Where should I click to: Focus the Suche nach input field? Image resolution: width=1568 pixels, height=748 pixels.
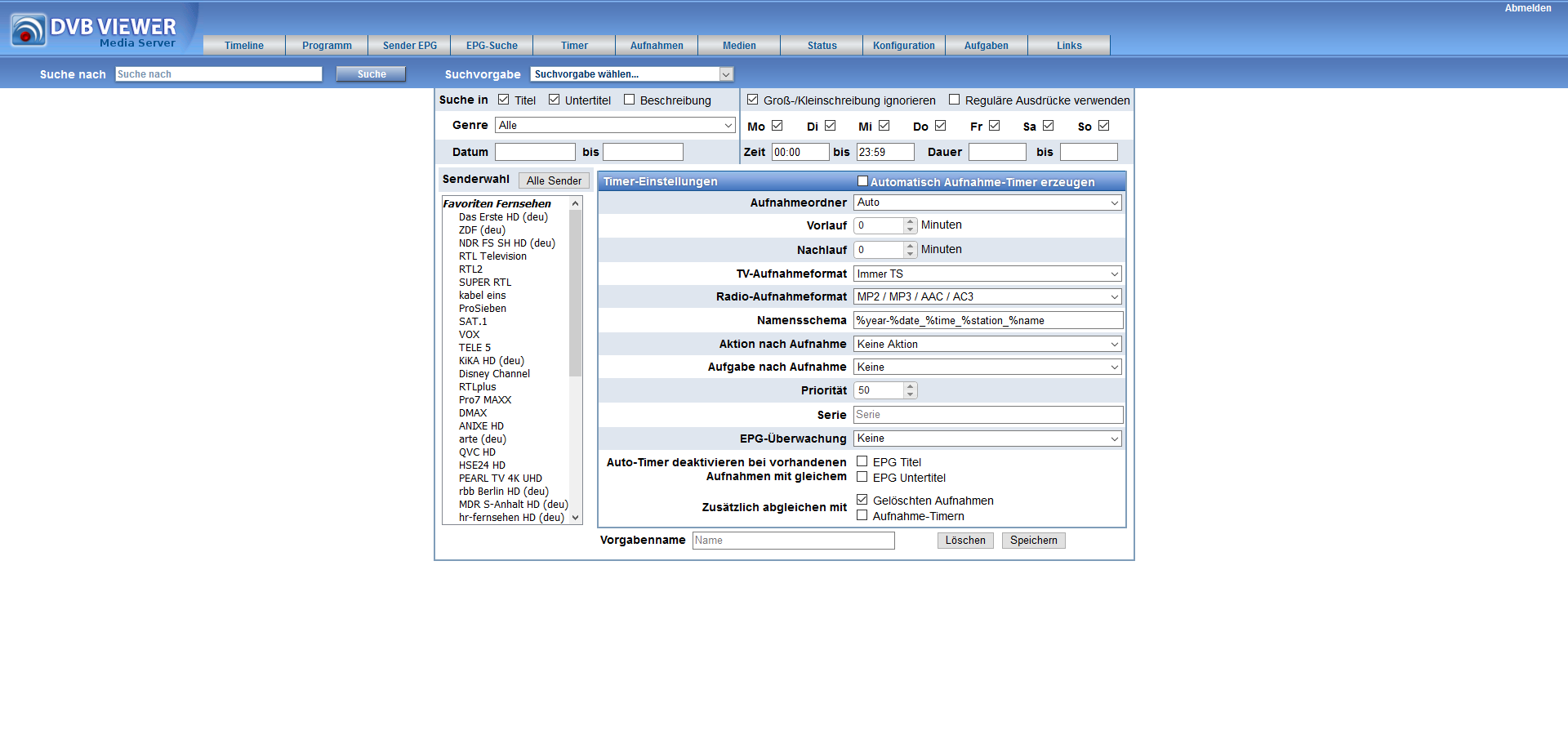click(219, 74)
